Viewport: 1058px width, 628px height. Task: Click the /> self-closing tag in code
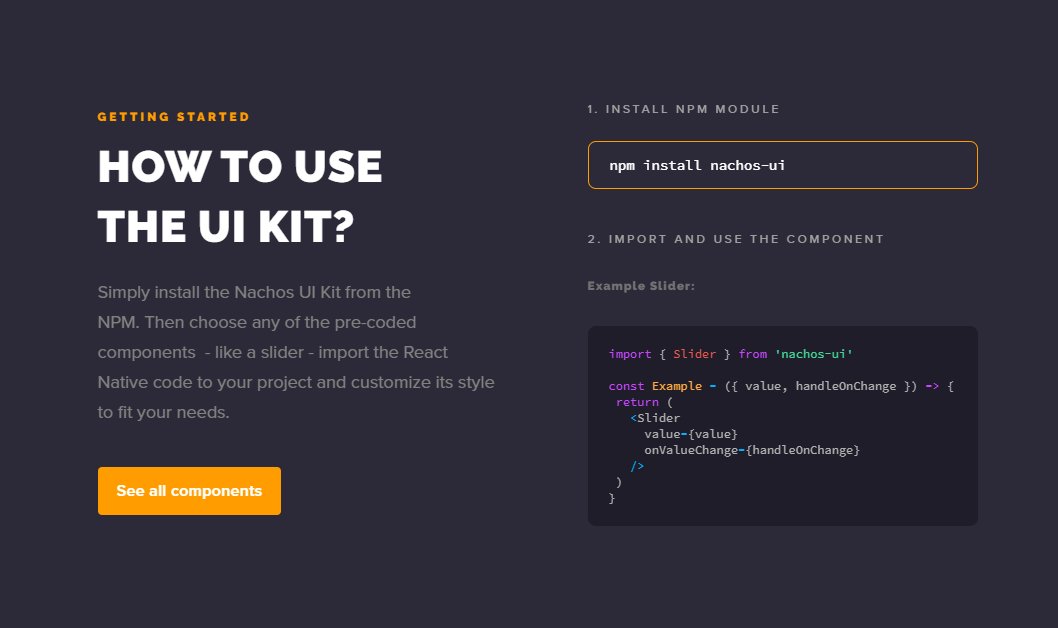point(637,466)
